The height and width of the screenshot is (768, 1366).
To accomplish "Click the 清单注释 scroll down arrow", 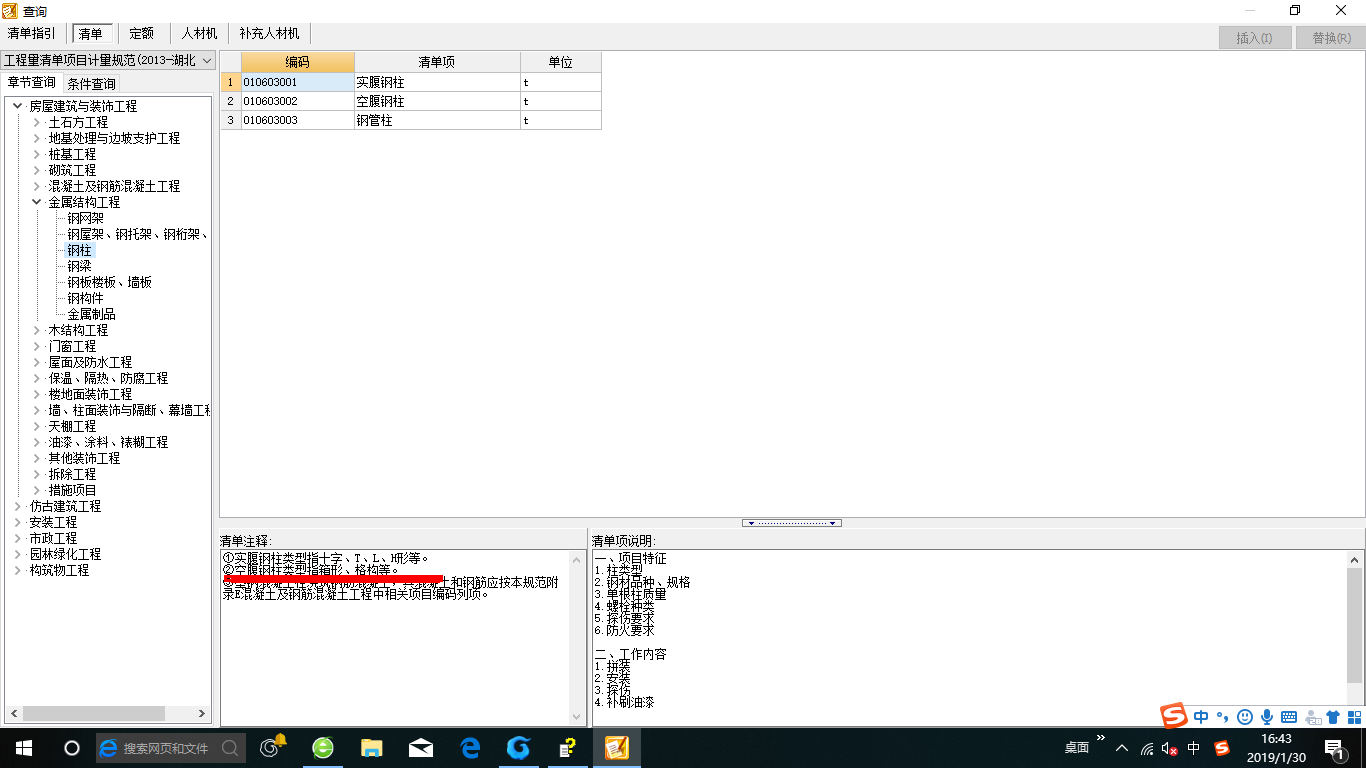I will pos(576,717).
